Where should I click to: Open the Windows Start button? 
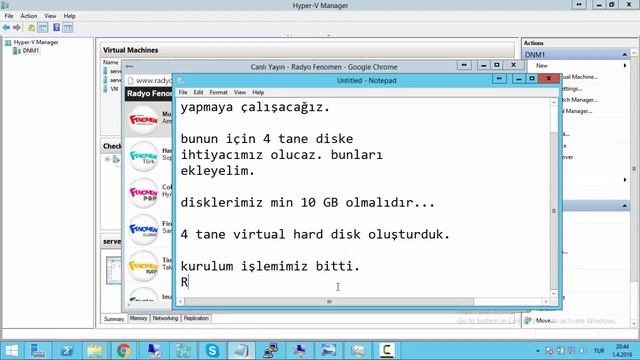click(11, 351)
